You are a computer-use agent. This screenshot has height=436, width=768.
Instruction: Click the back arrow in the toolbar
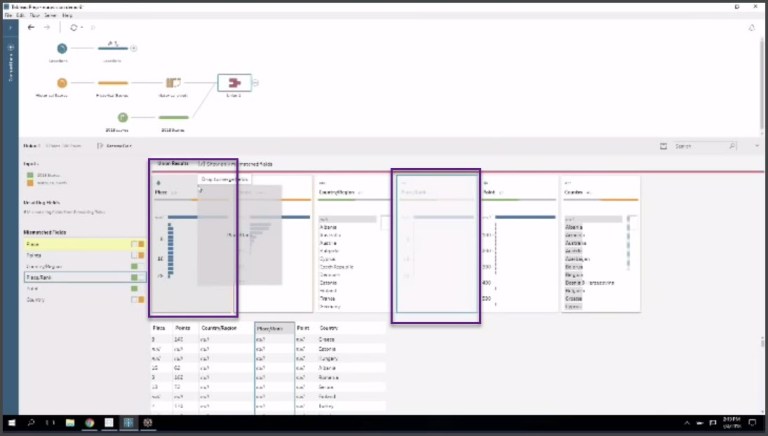click(31, 27)
